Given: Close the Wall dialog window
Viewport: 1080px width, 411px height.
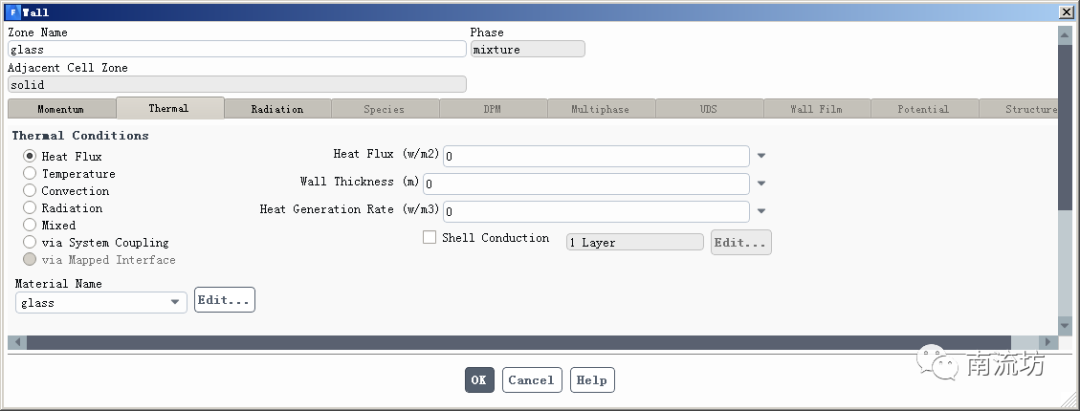Looking at the screenshot, I should tap(1064, 12).
